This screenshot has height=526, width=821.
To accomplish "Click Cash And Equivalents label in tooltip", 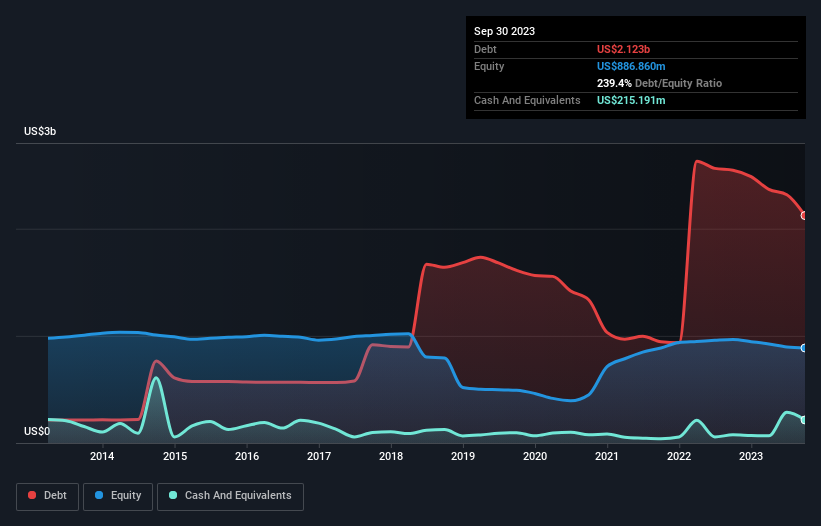I will 527,100.
